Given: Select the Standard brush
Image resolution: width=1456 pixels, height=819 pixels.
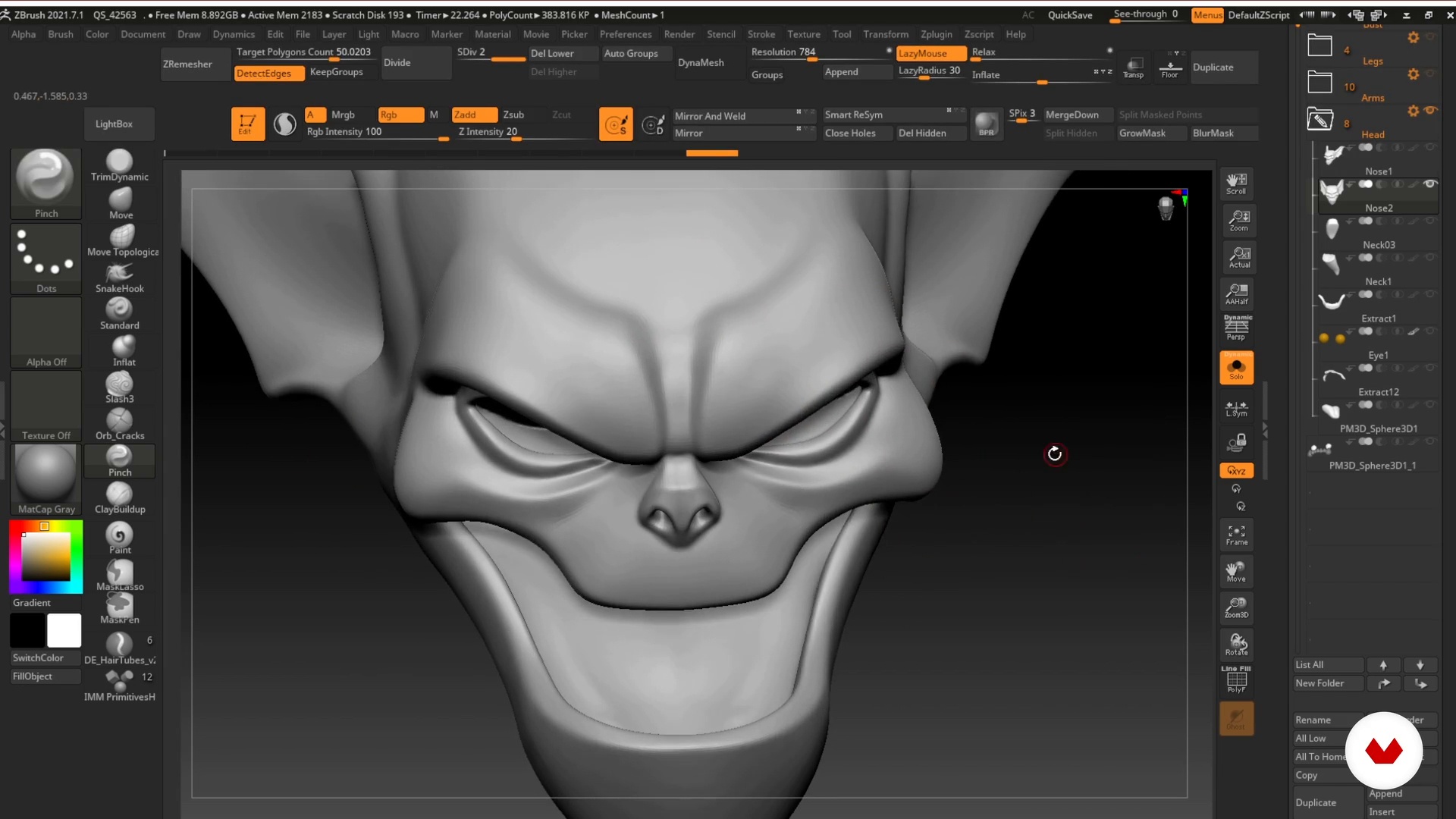Looking at the screenshot, I should [x=120, y=314].
